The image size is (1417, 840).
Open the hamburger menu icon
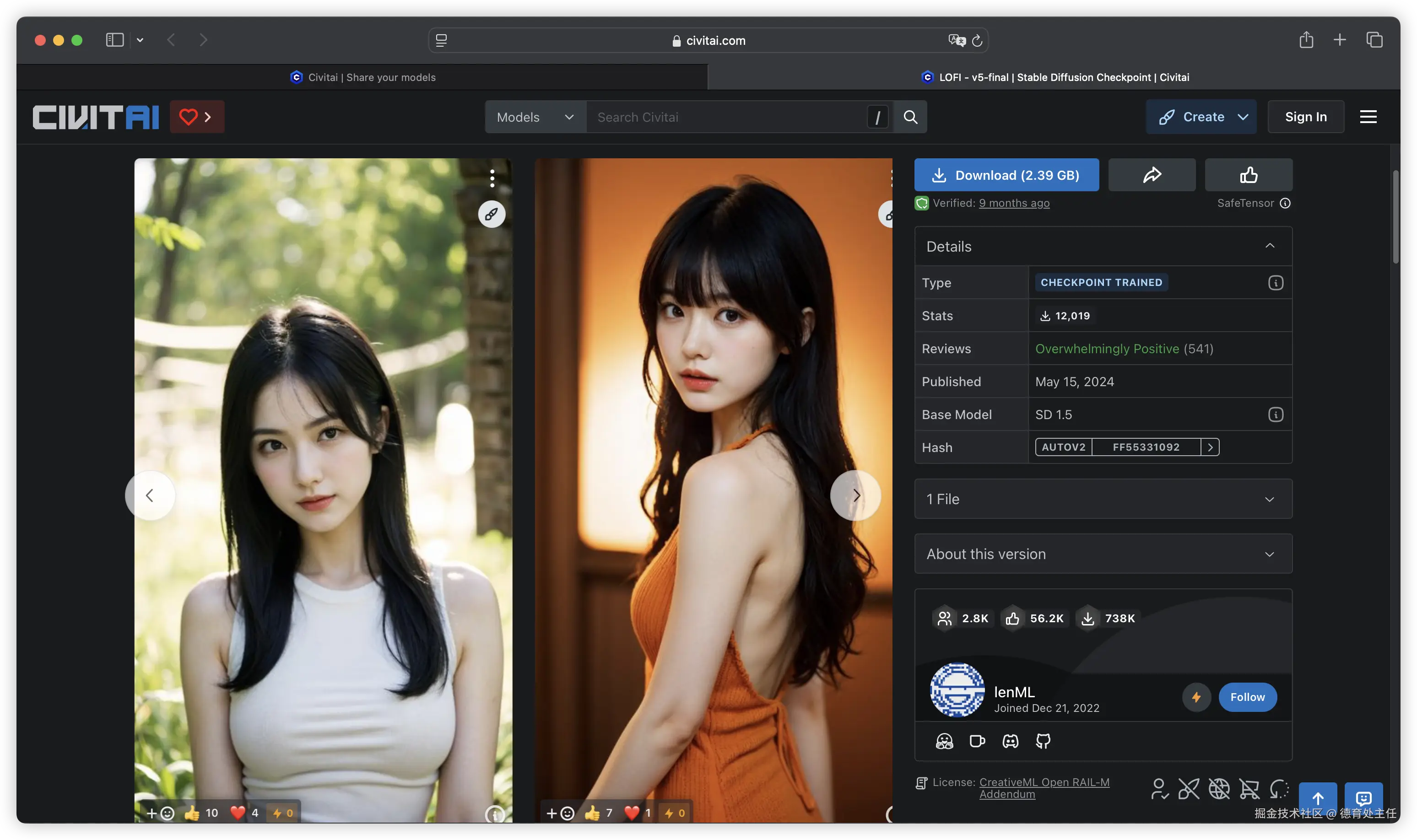1368,117
